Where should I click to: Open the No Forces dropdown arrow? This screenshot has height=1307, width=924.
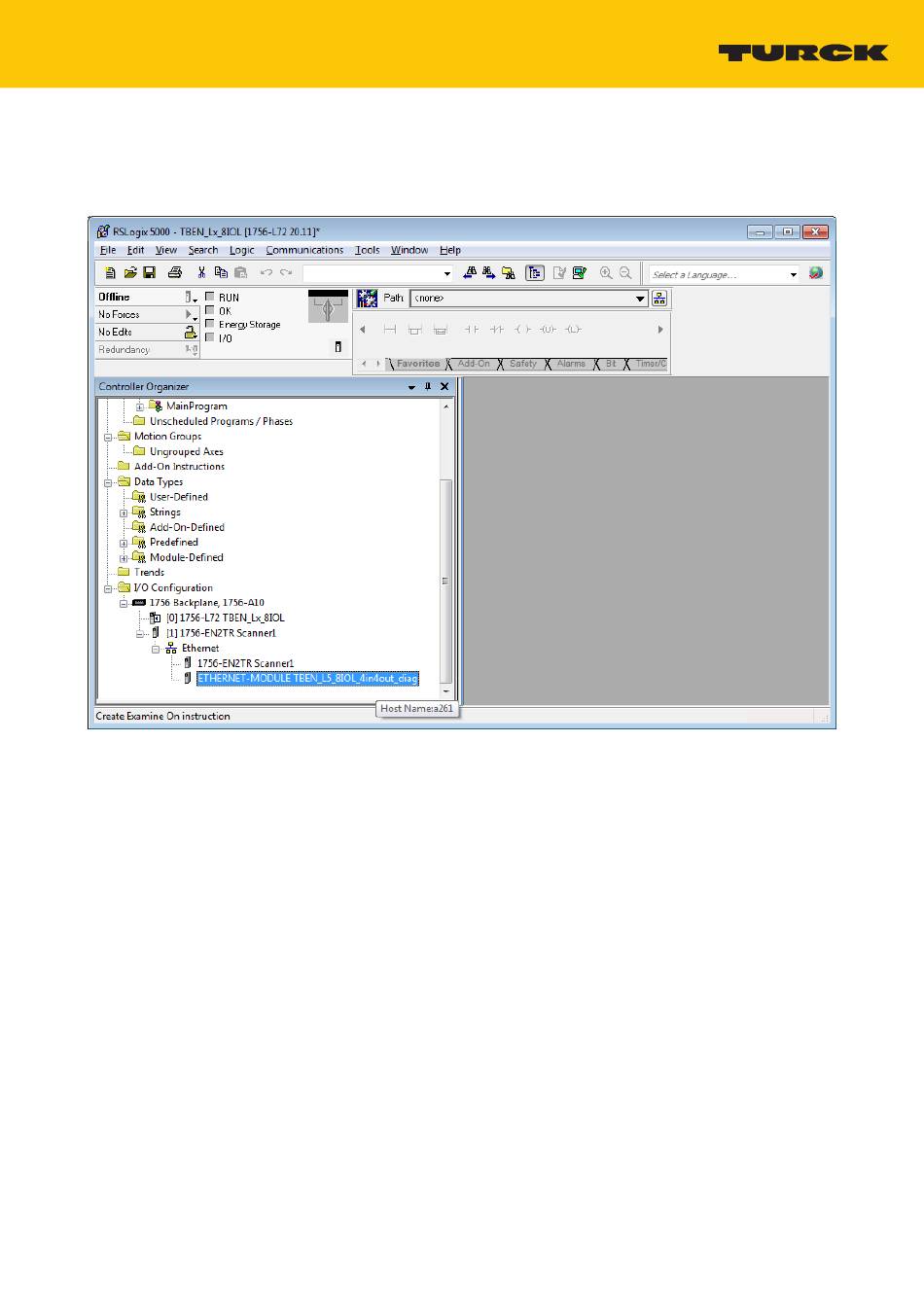(192, 315)
